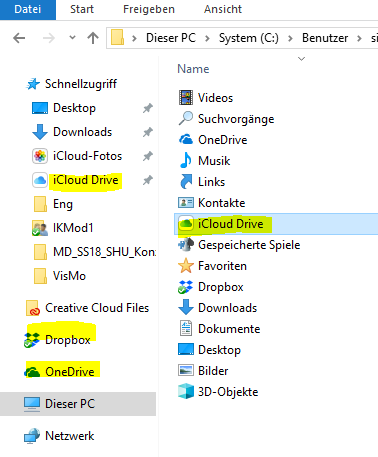Expand chevron after Benutzer breadcrumb
Viewport: 378px width, 457px height.
(359, 39)
